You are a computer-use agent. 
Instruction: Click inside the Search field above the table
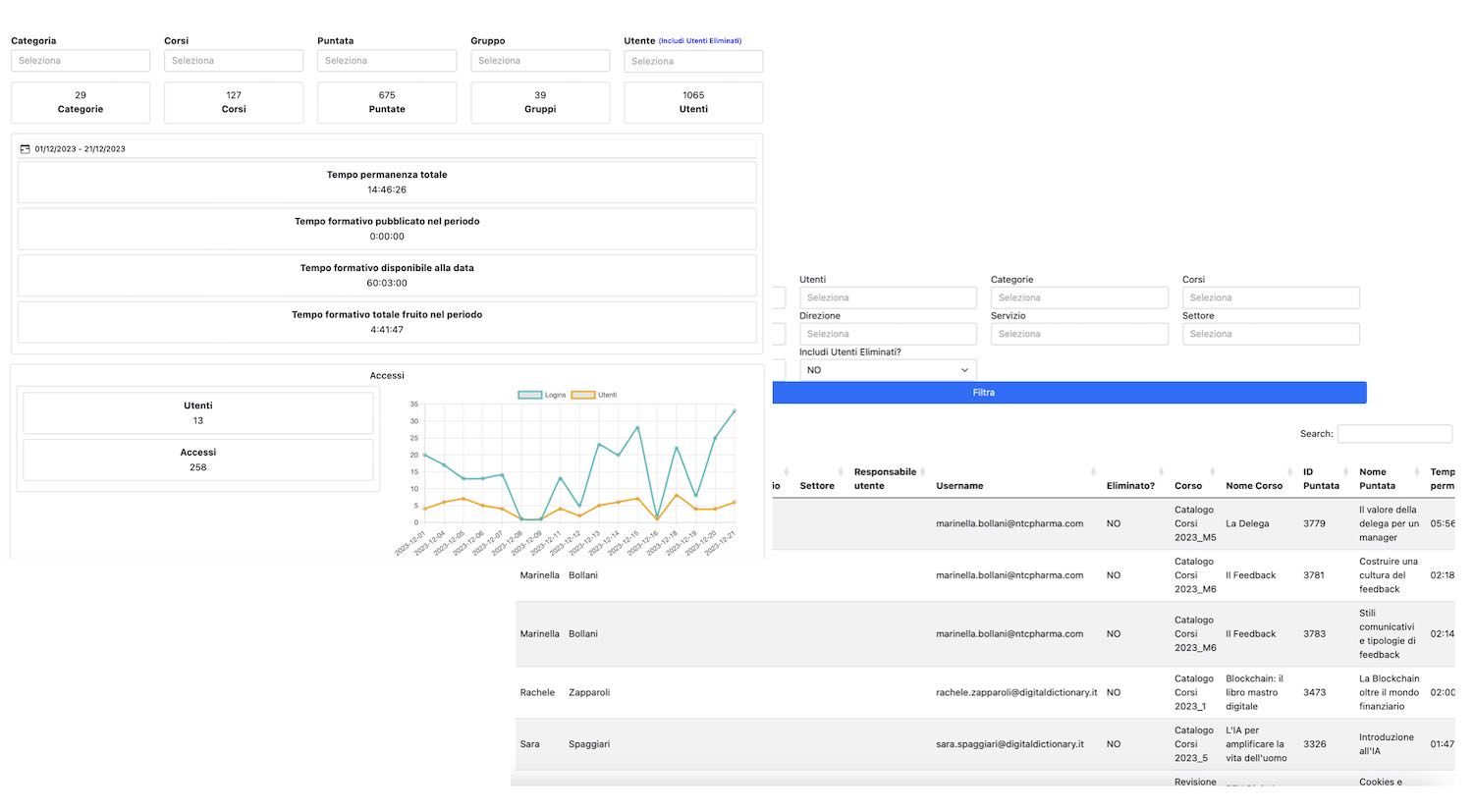(x=1394, y=433)
